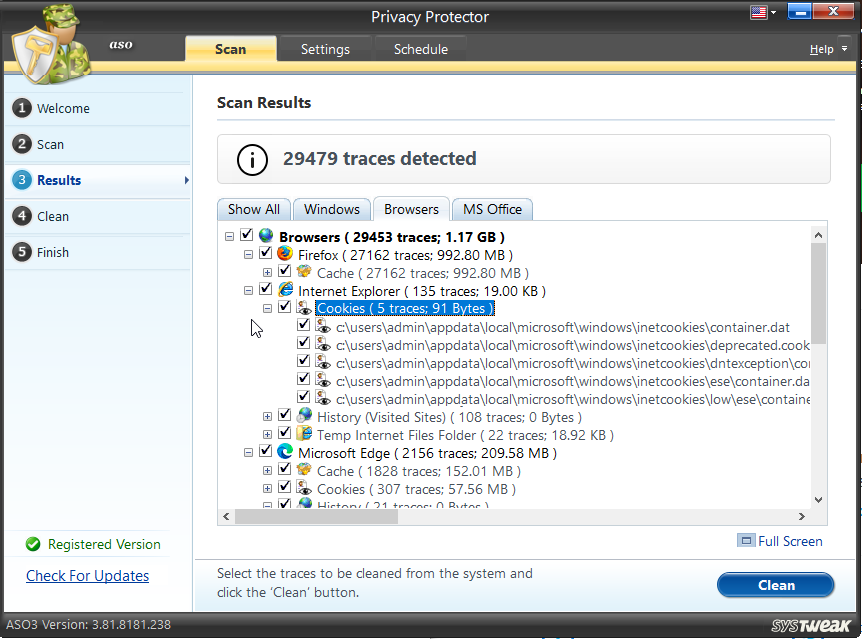Switch to the Settings tab
This screenshot has height=639, width=862.
click(325, 48)
